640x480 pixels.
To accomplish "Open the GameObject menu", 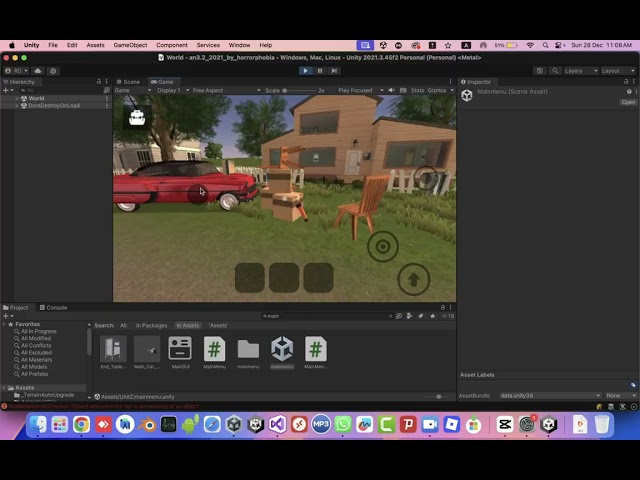I will coord(130,45).
